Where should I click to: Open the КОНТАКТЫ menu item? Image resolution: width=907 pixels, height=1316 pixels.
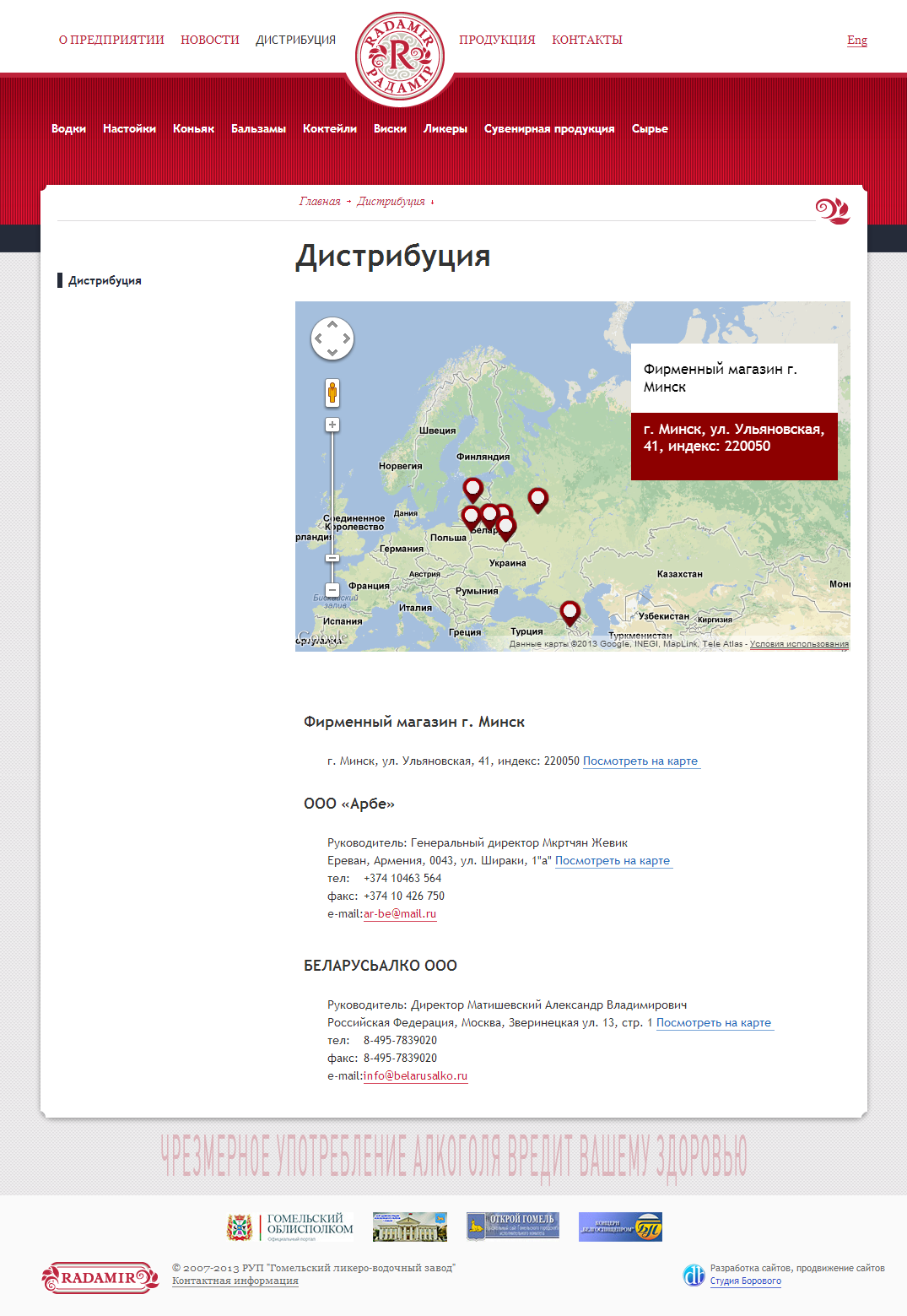587,40
